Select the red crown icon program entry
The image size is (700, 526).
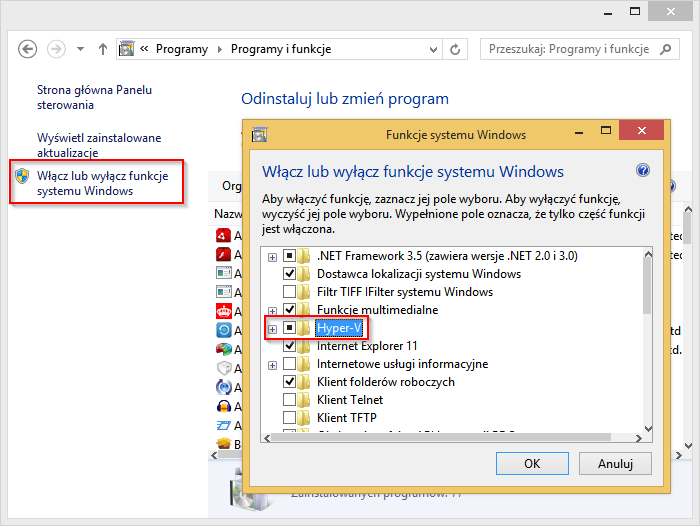223,311
